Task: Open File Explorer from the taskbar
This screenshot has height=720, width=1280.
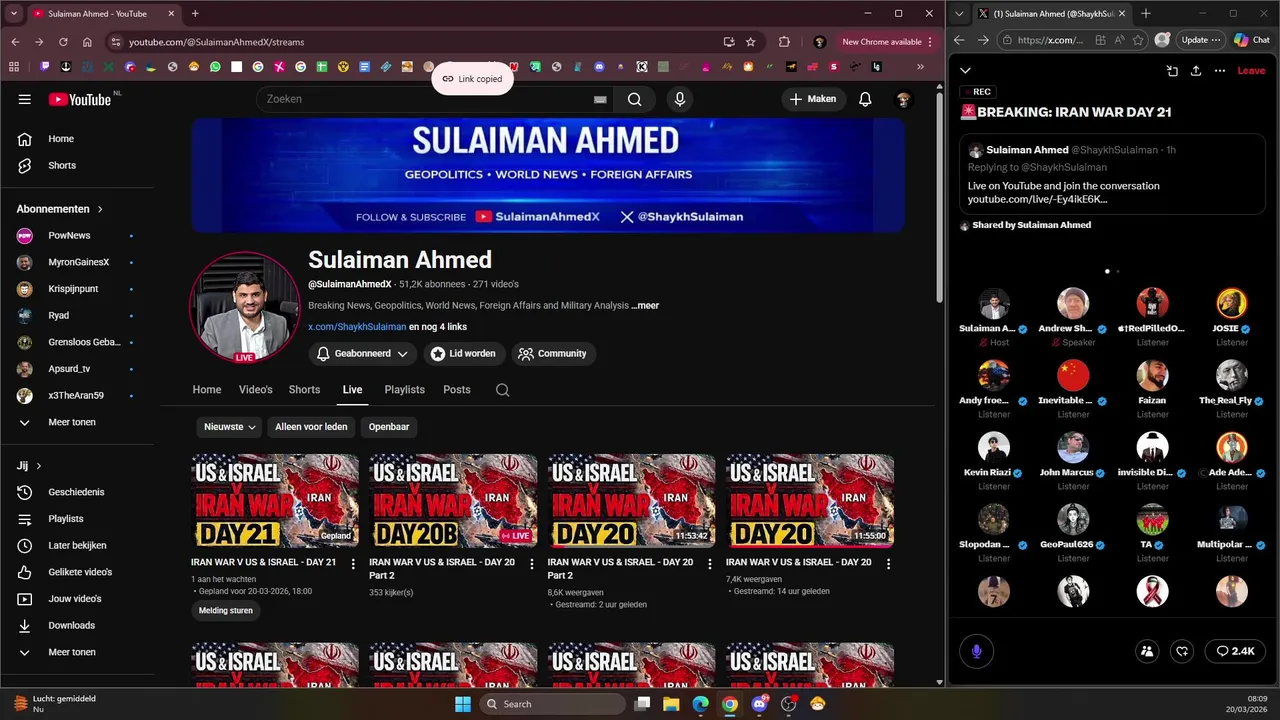Action: (671, 704)
